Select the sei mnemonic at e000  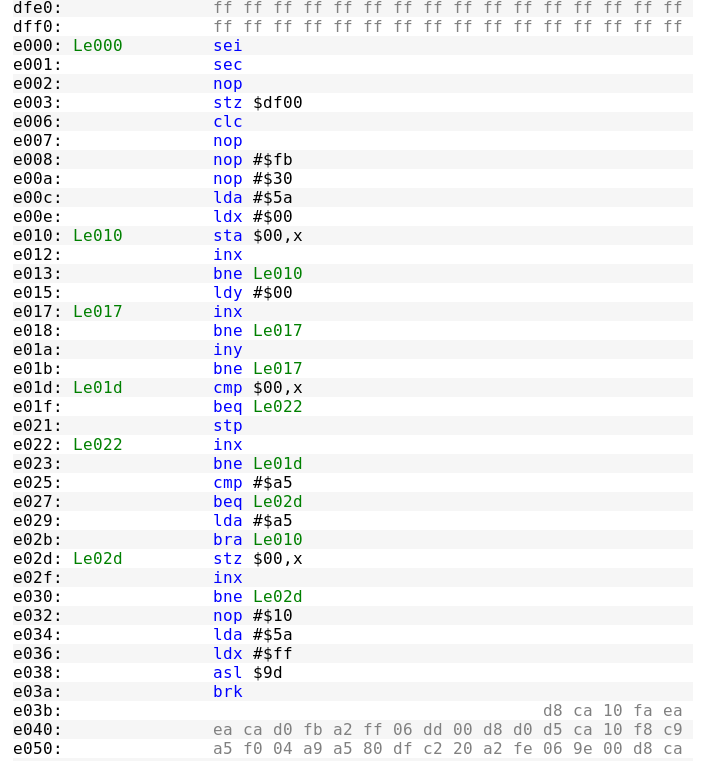click(227, 45)
